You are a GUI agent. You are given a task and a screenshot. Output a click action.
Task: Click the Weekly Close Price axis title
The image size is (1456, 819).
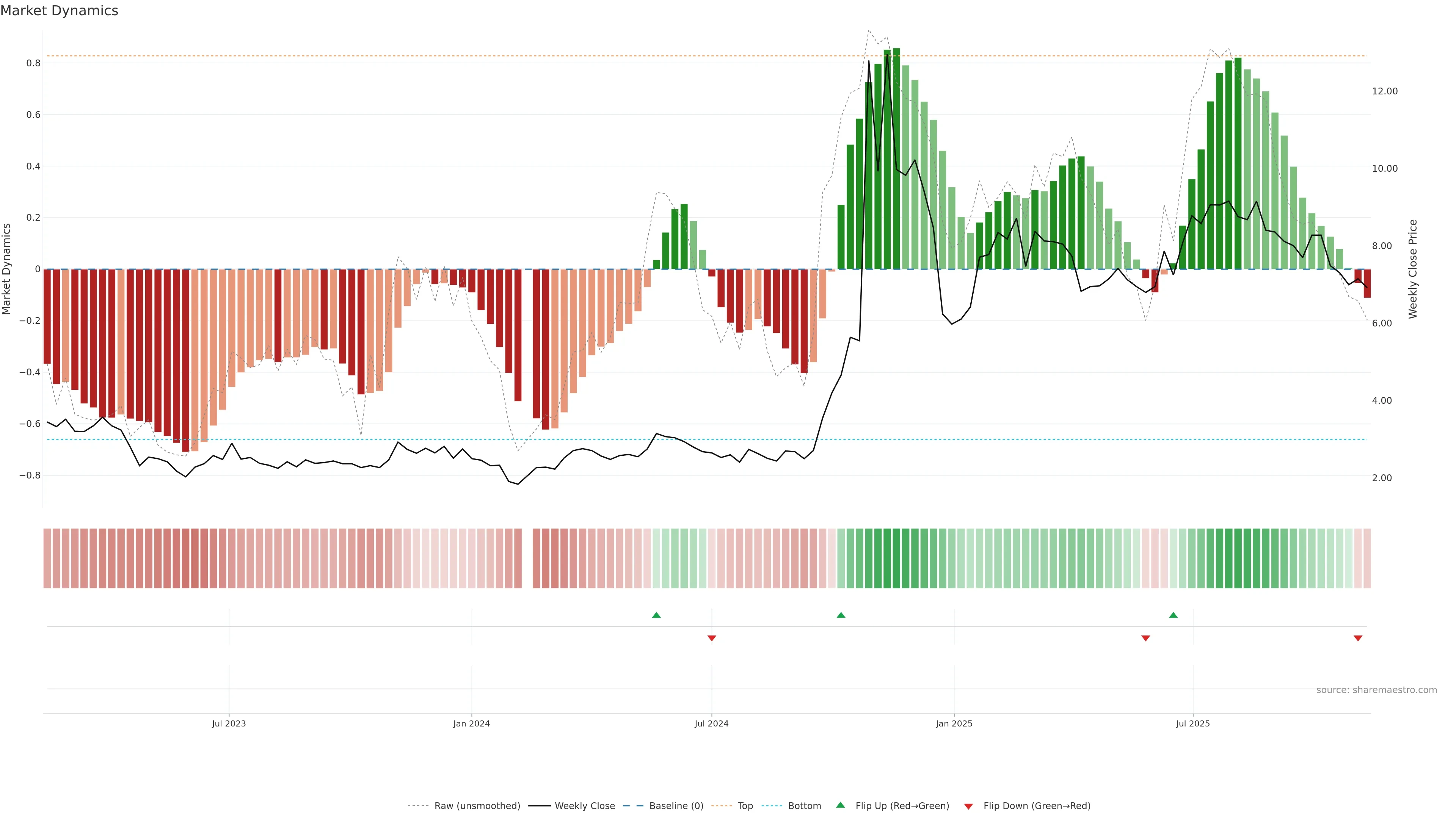pyautogui.click(x=1413, y=269)
